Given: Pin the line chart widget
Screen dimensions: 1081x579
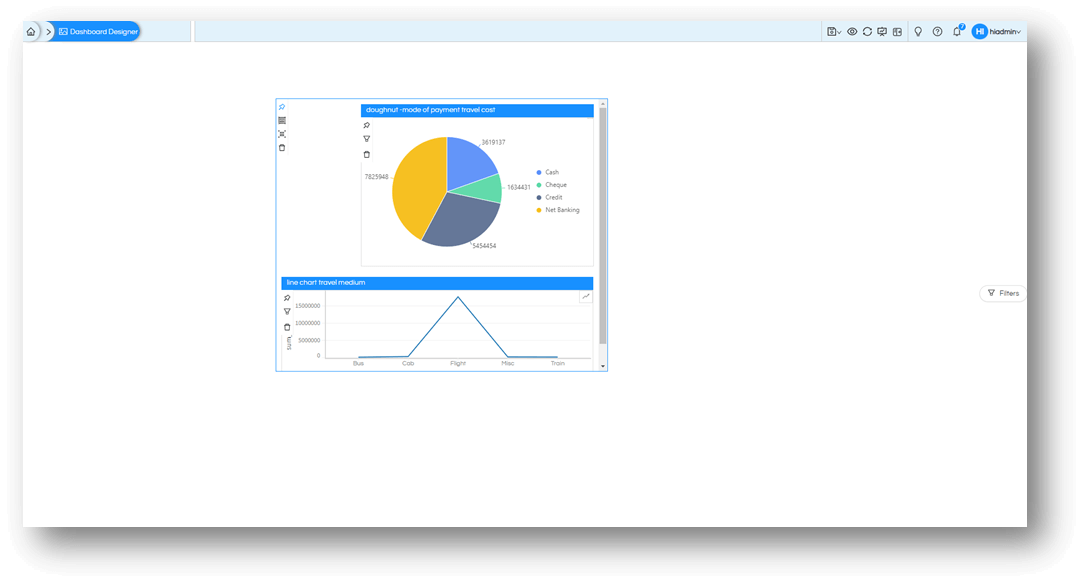Looking at the screenshot, I should tap(287, 298).
